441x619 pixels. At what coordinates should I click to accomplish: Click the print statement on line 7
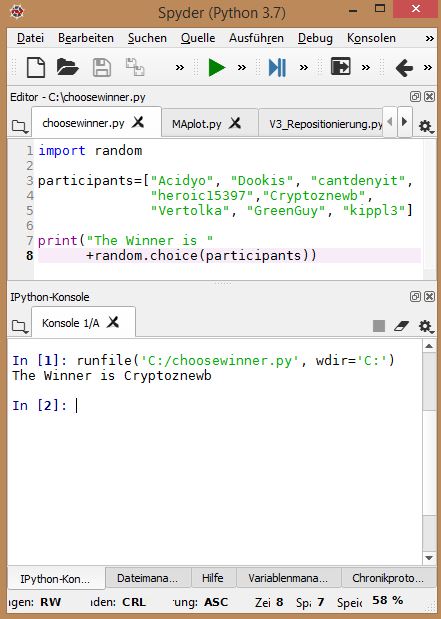coord(126,241)
